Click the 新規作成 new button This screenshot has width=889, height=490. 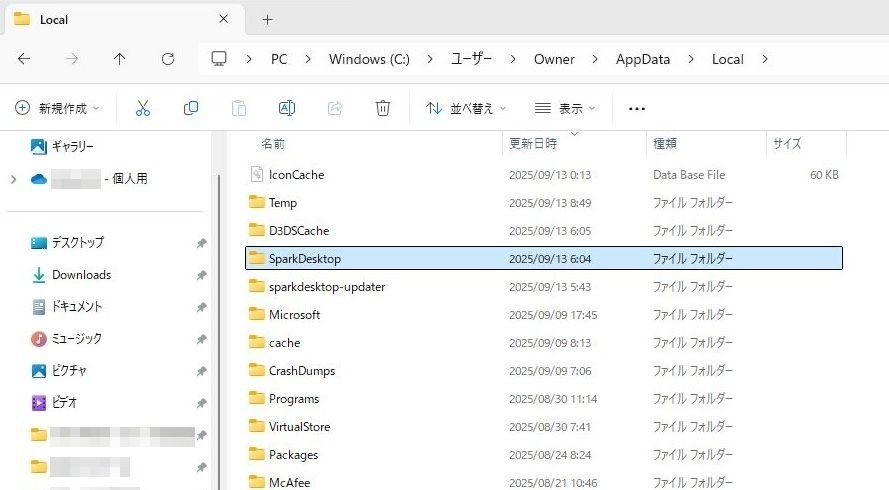click(x=57, y=108)
